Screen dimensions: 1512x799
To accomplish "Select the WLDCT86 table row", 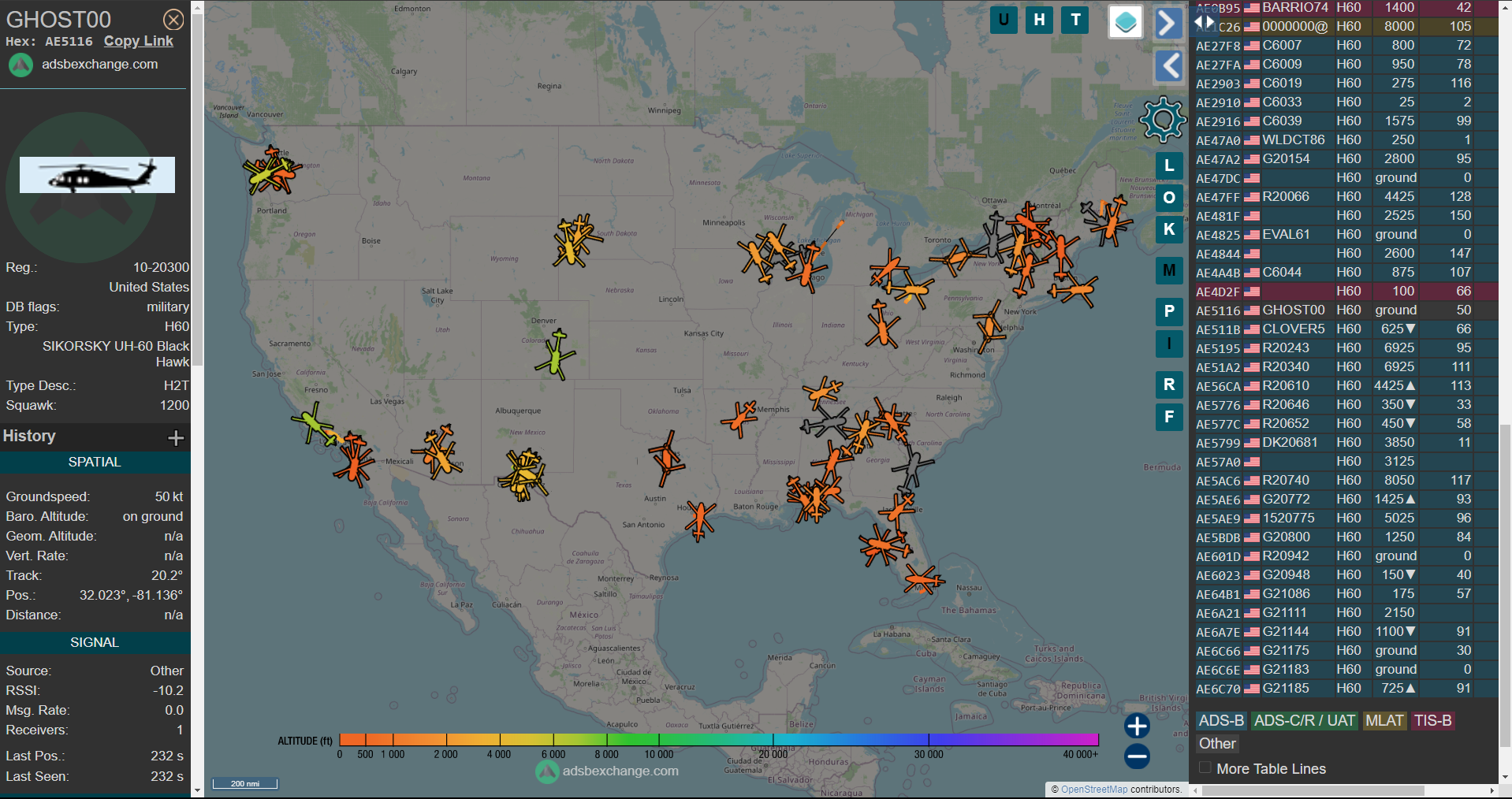I will [x=1345, y=140].
